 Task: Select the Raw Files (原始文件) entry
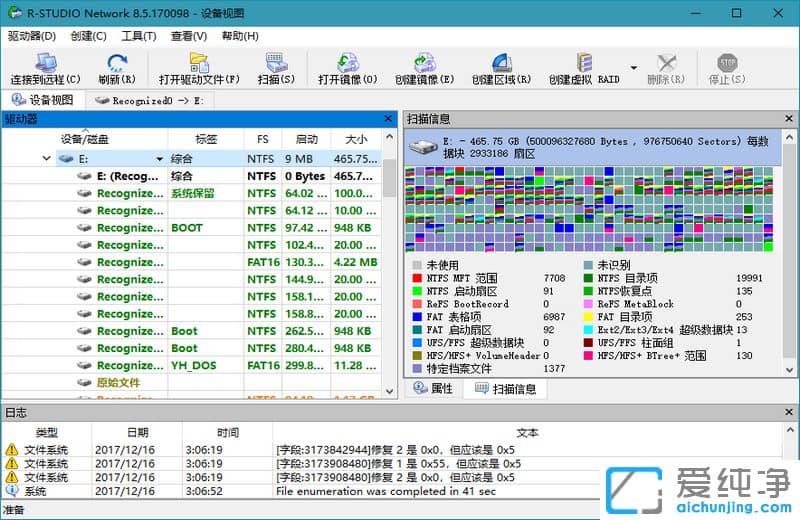pos(118,383)
